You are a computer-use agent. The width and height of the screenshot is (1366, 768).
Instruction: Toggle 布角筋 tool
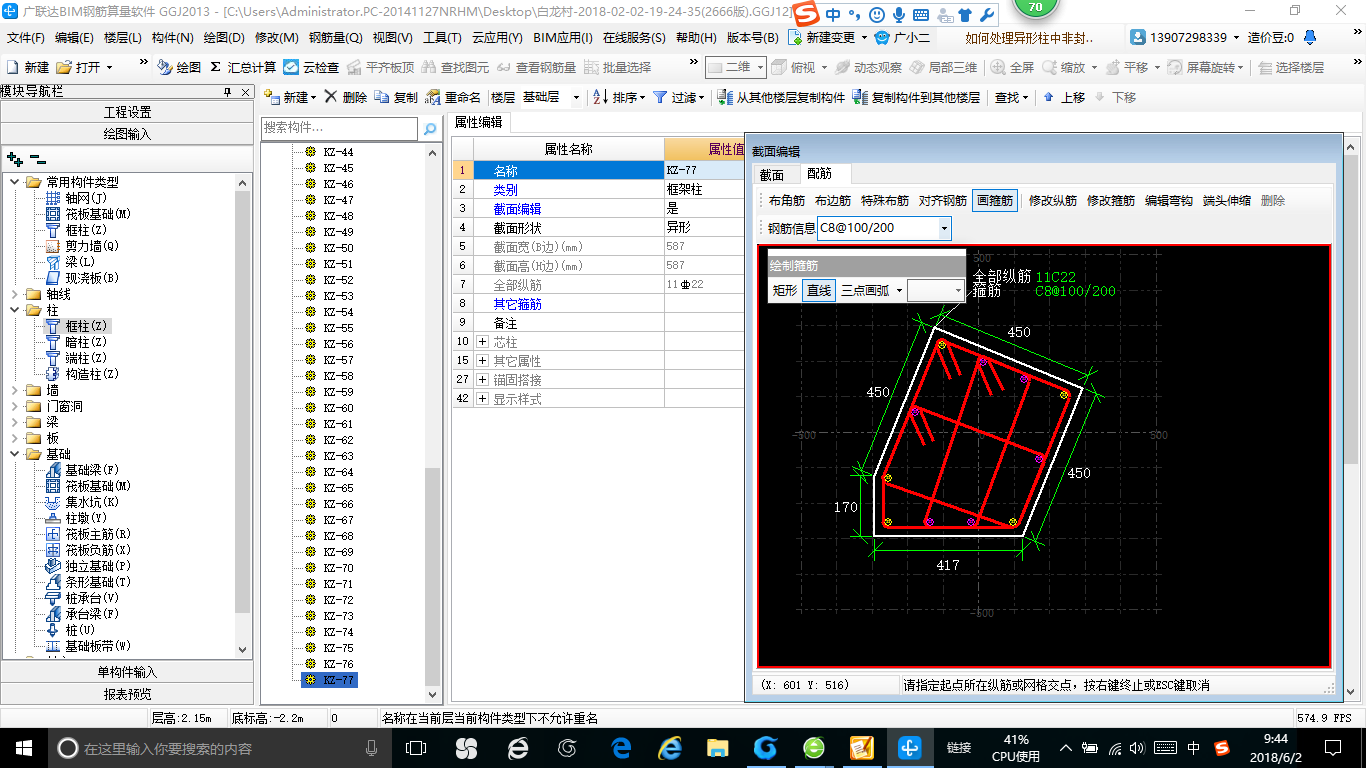[x=787, y=200]
